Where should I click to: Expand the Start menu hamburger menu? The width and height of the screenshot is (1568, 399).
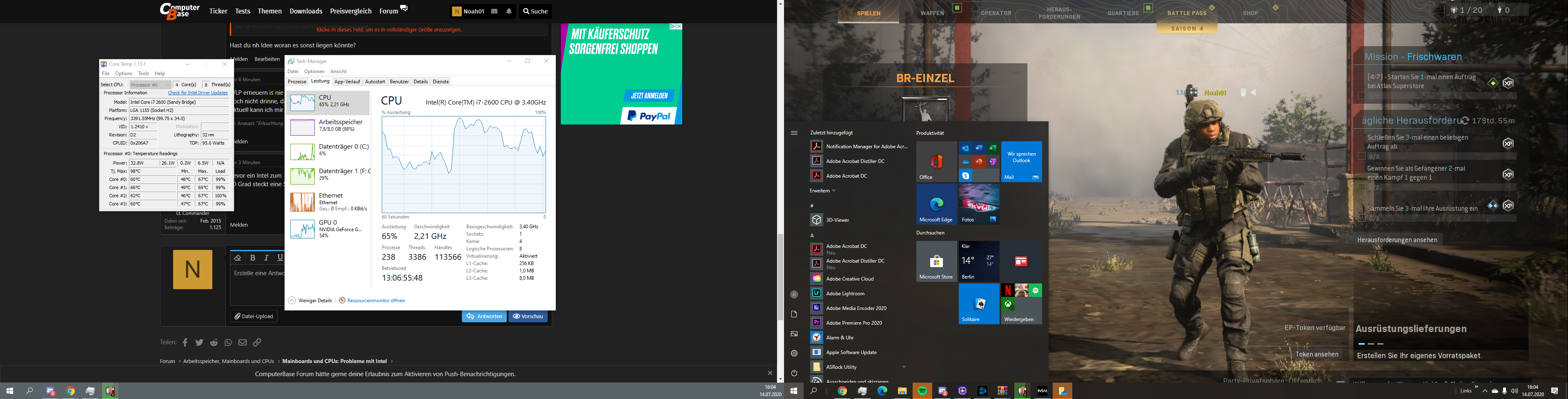794,133
